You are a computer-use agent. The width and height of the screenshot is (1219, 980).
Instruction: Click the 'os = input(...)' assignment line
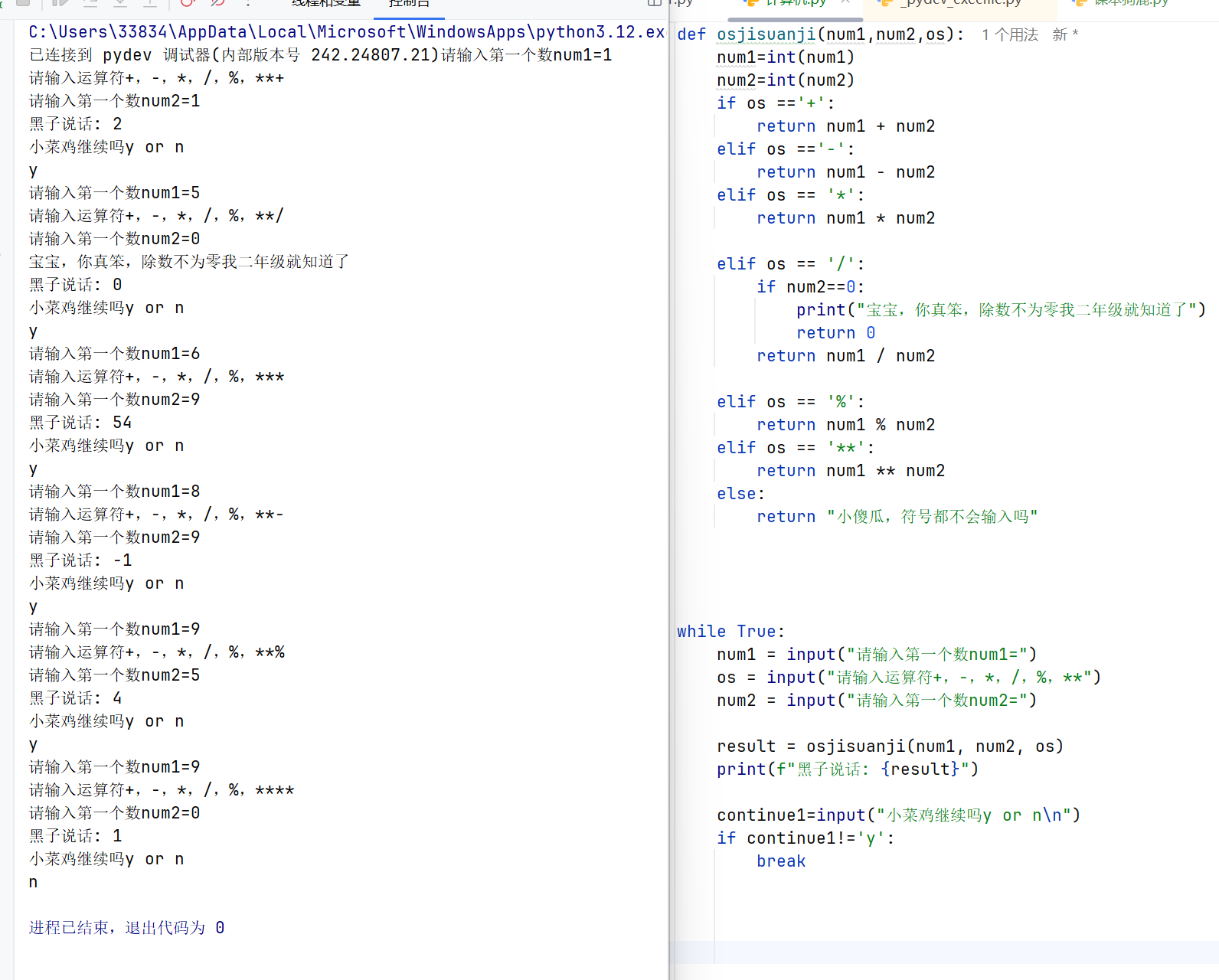tap(909, 678)
